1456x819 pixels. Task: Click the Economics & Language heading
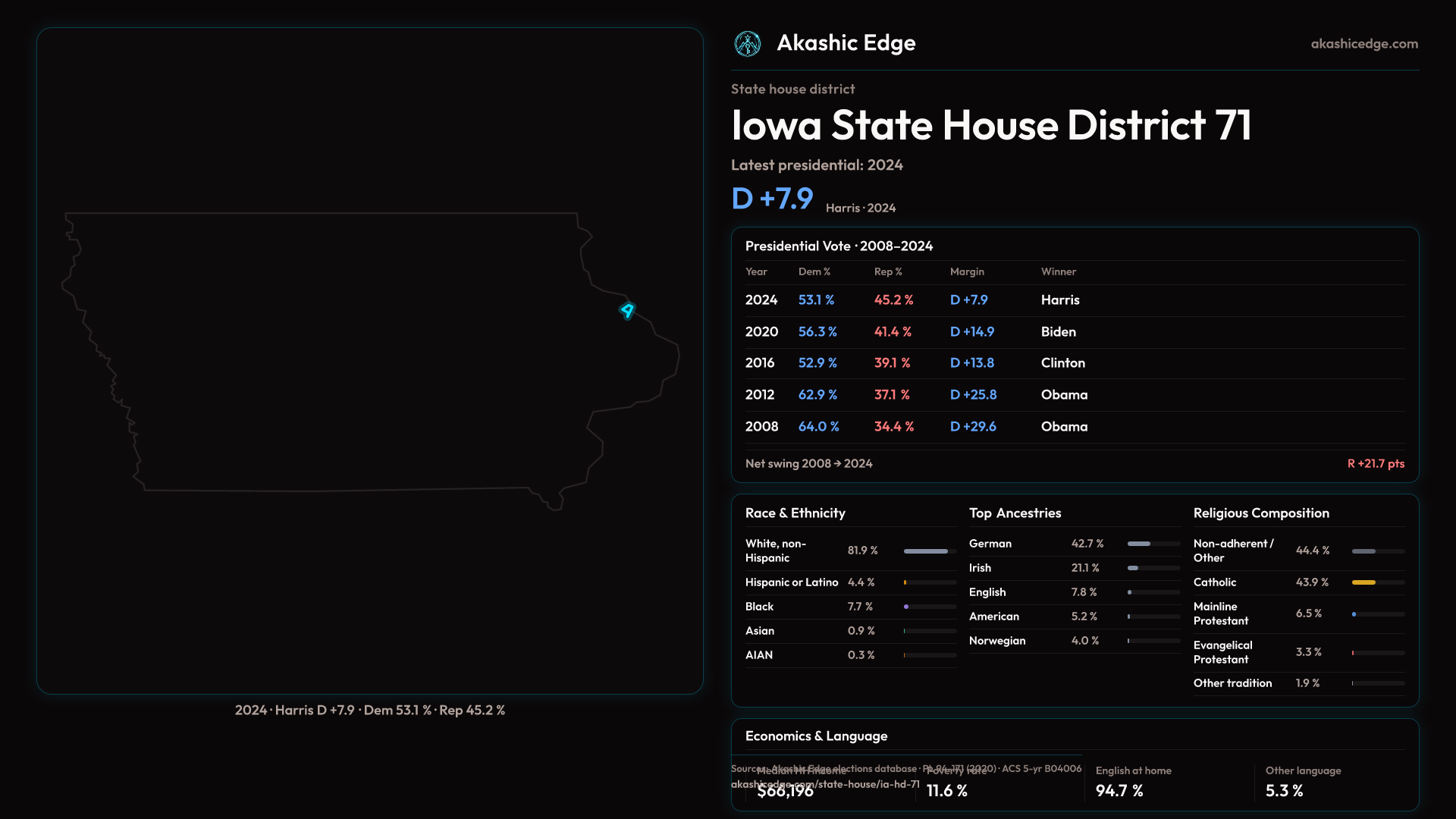point(816,736)
